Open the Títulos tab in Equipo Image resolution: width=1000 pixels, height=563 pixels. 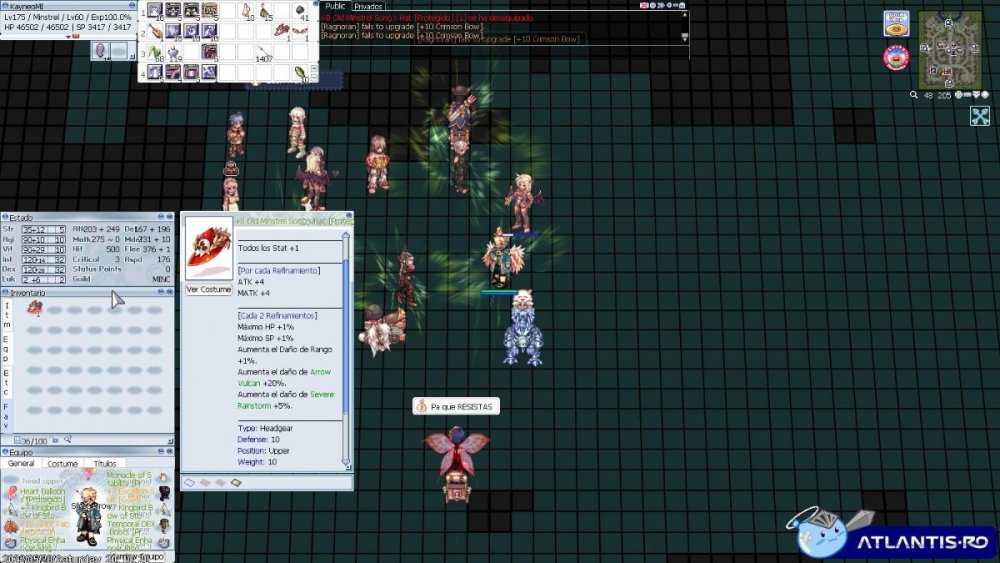104,464
